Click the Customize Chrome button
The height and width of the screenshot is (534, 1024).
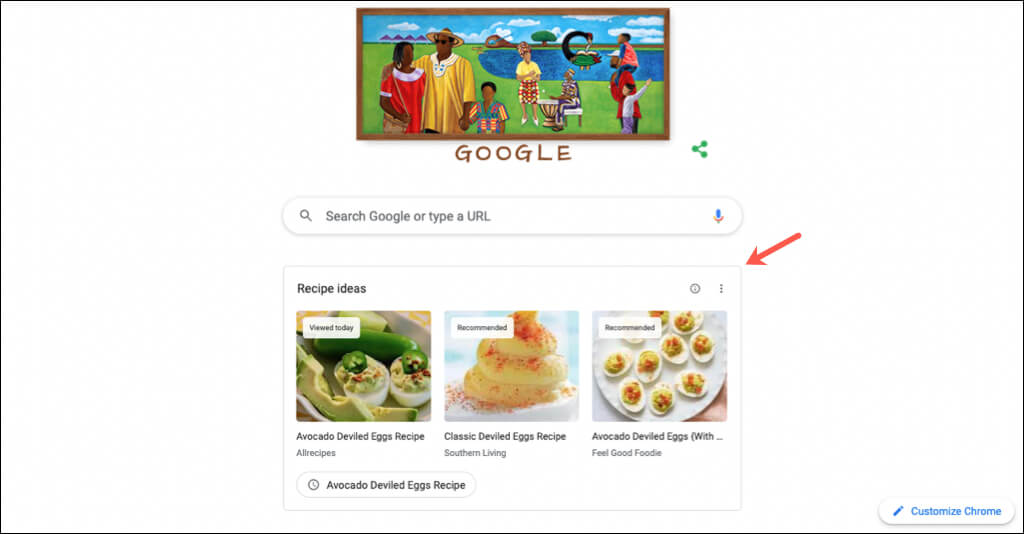tap(945, 511)
